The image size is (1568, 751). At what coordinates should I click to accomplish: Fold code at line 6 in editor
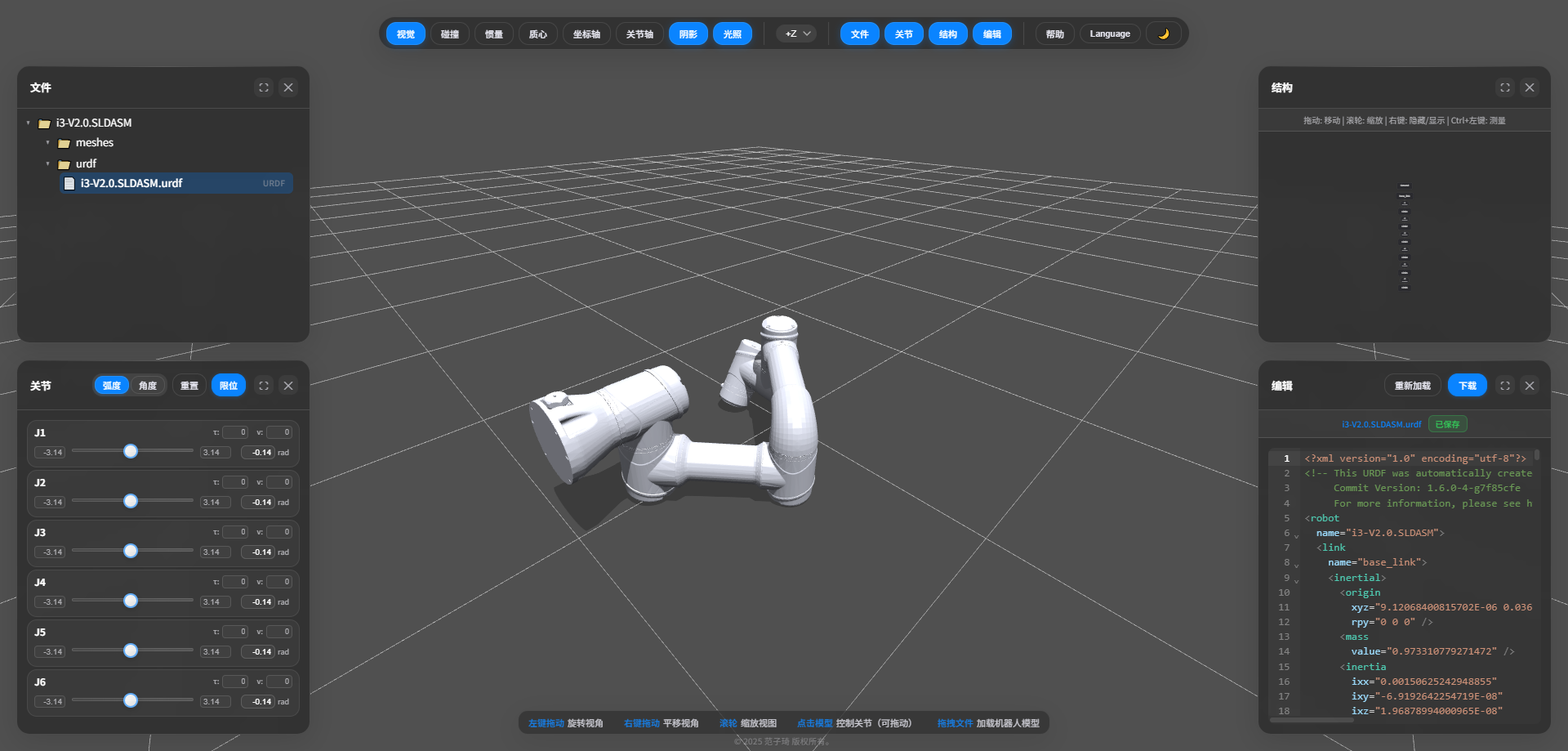click(1297, 536)
